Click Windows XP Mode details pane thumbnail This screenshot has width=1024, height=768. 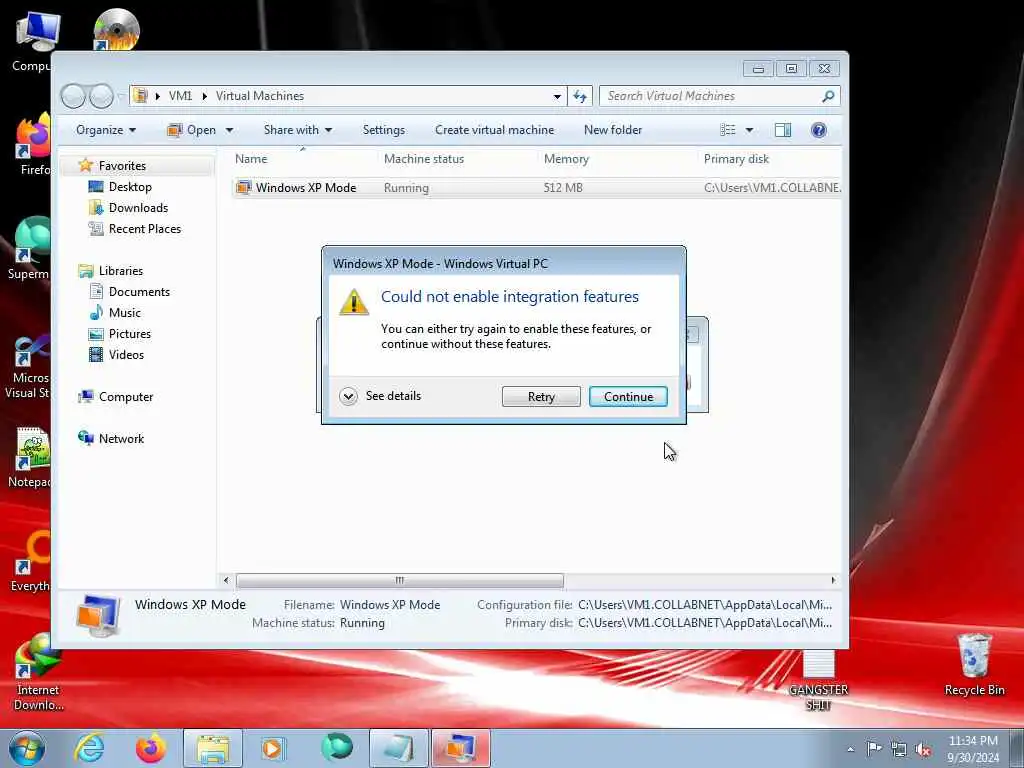click(x=98, y=615)
